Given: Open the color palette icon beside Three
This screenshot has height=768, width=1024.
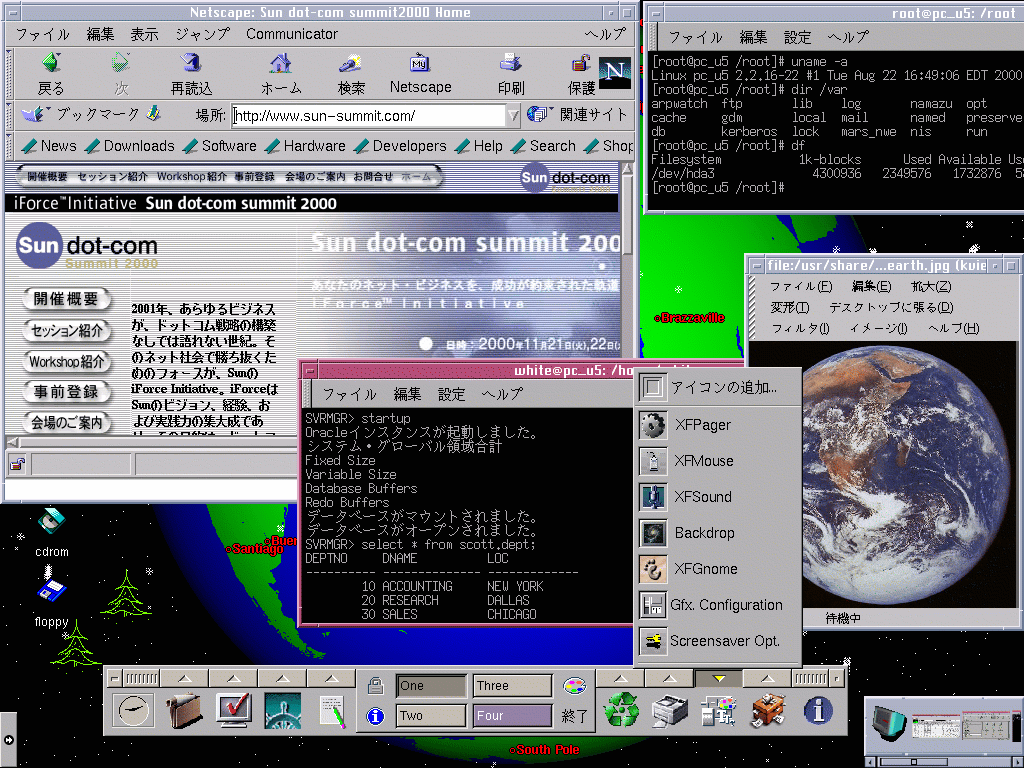Looking at the screenshot, I should click(574, 686).
